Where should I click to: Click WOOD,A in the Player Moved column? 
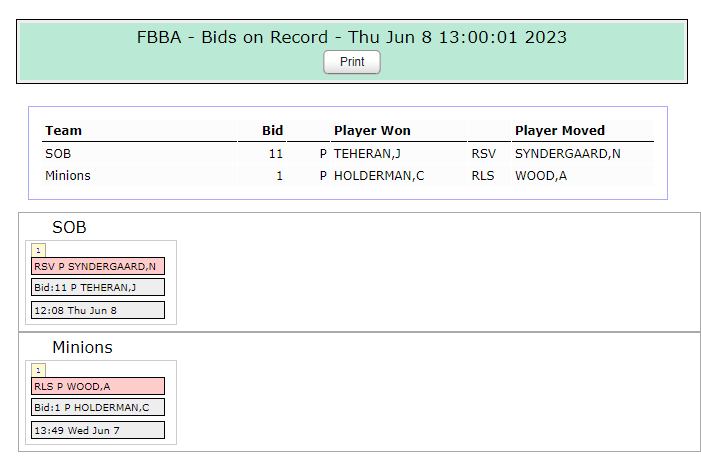pyautogui.click(x=541, y=176)
